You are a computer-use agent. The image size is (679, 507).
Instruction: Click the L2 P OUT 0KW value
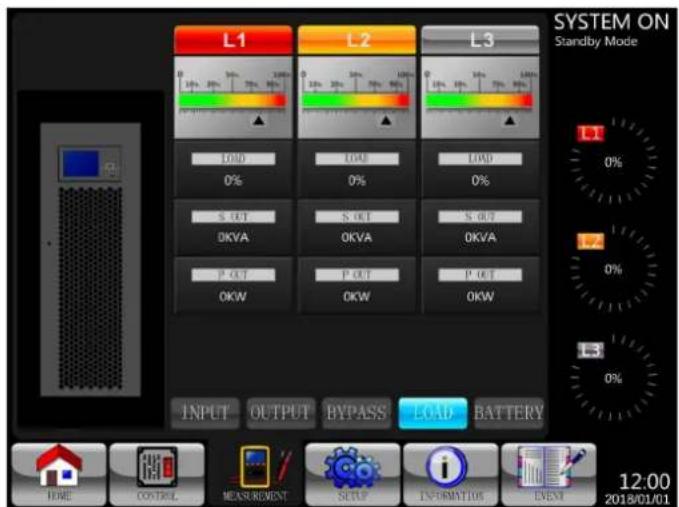(x=357, y=297)
